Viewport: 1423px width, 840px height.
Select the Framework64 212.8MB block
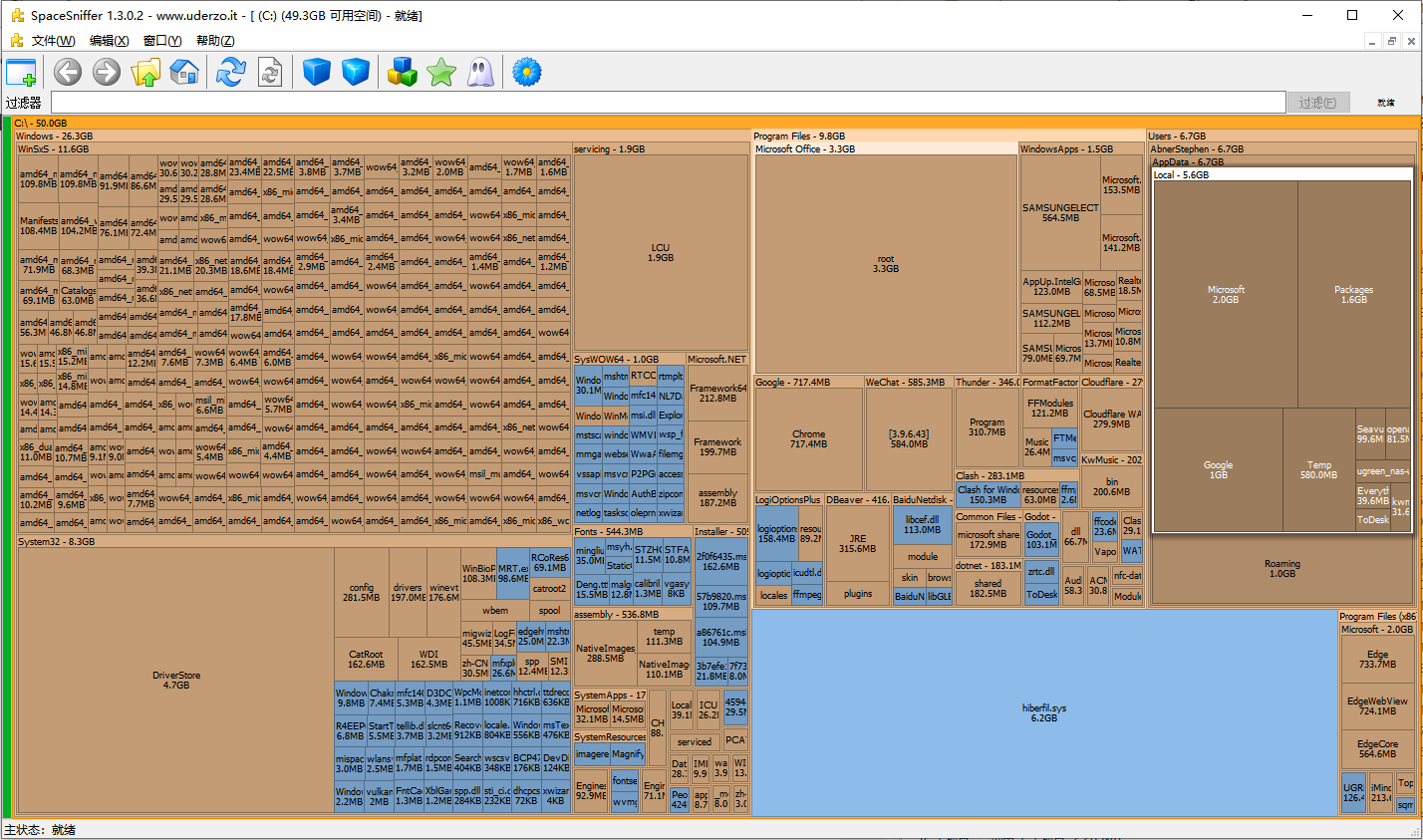coord(717,394)
